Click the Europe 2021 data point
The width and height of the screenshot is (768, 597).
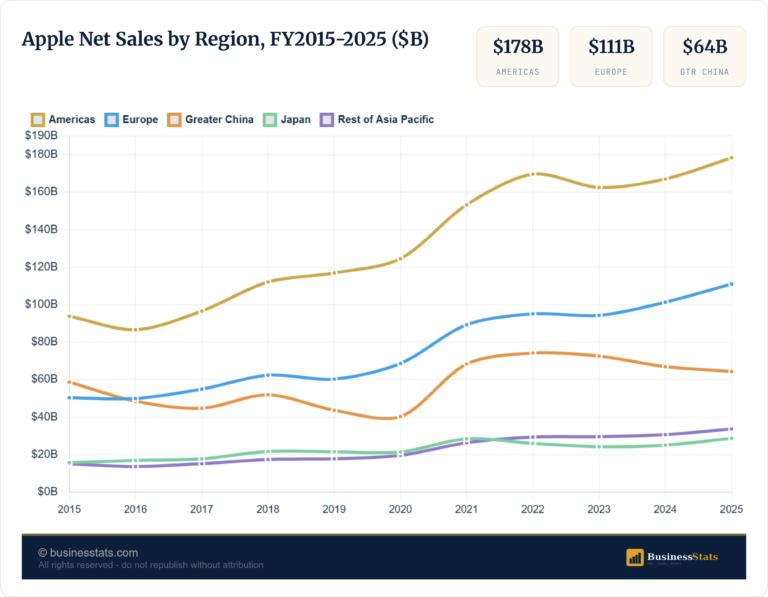[x=466, y=325]
